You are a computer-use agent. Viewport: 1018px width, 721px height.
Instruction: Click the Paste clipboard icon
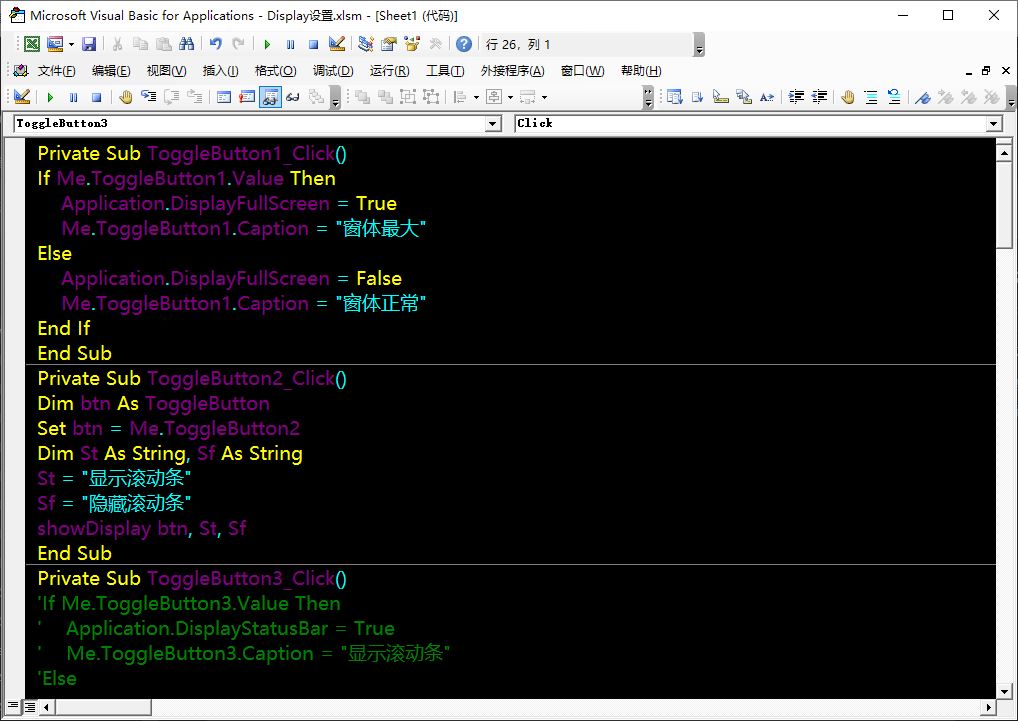[164, 44]
